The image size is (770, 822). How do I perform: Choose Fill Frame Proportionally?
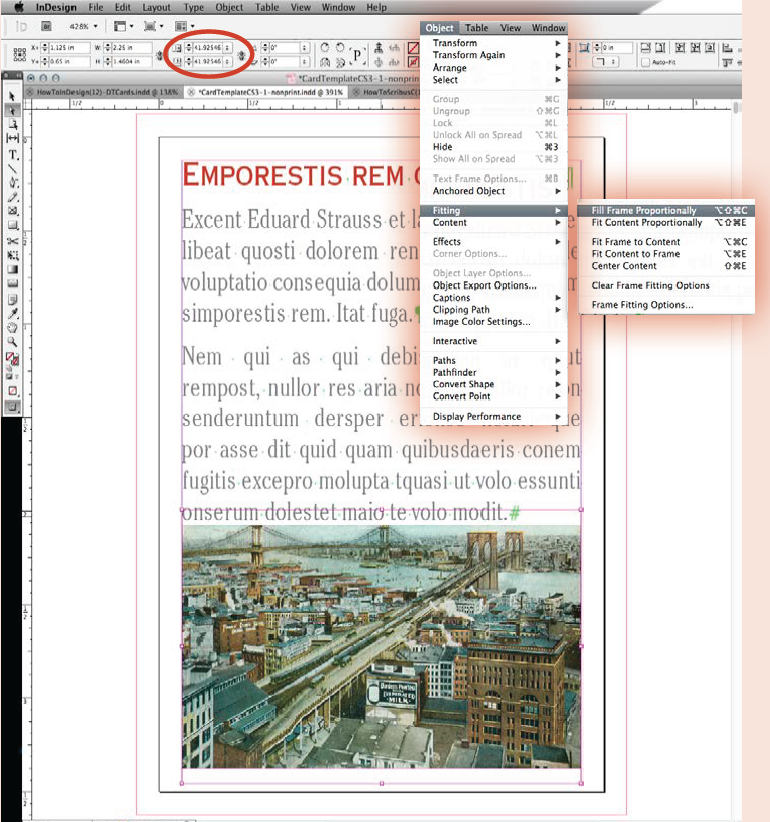644,211
